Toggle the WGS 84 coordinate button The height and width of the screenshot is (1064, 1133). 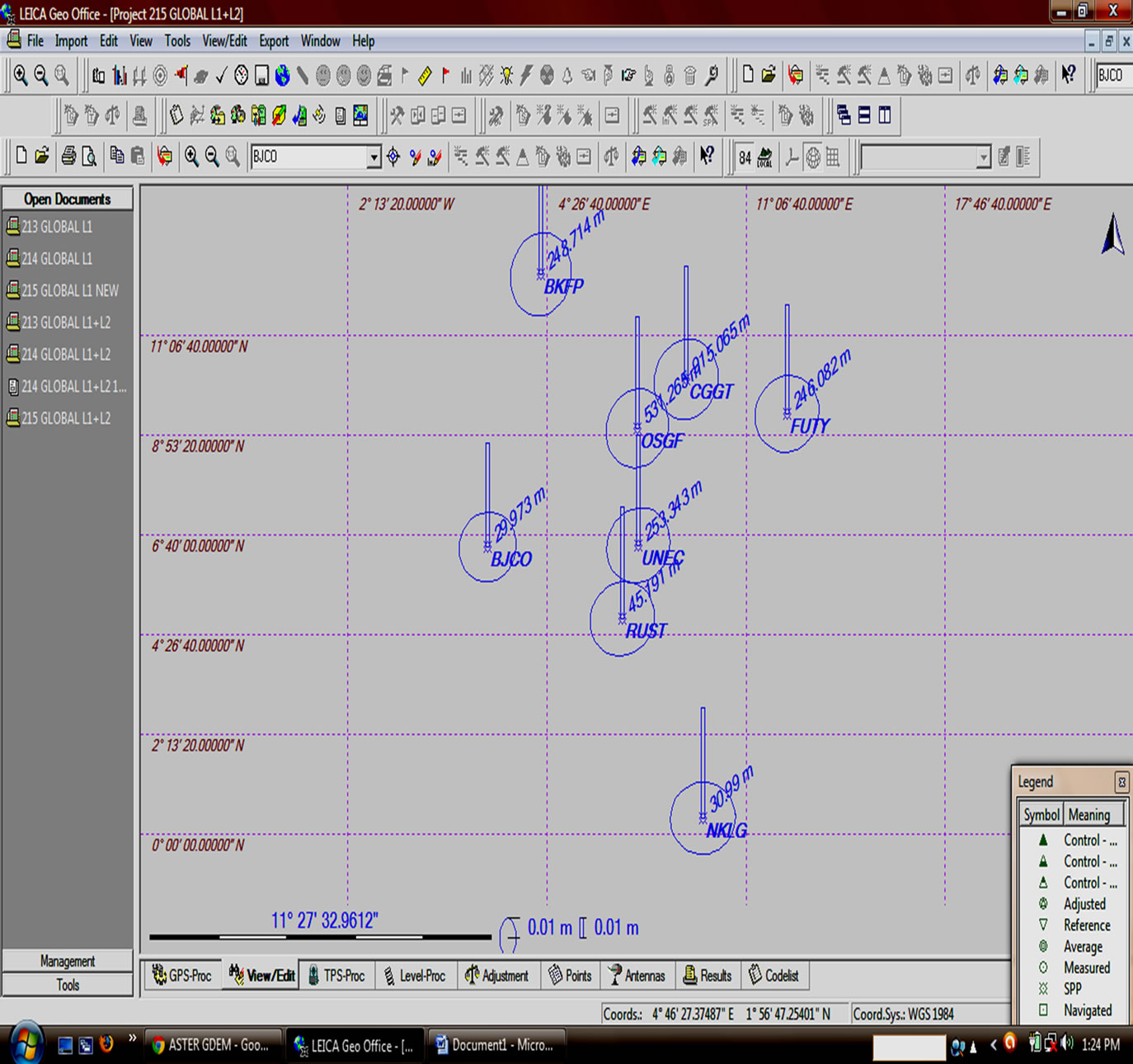pos(745,157)
